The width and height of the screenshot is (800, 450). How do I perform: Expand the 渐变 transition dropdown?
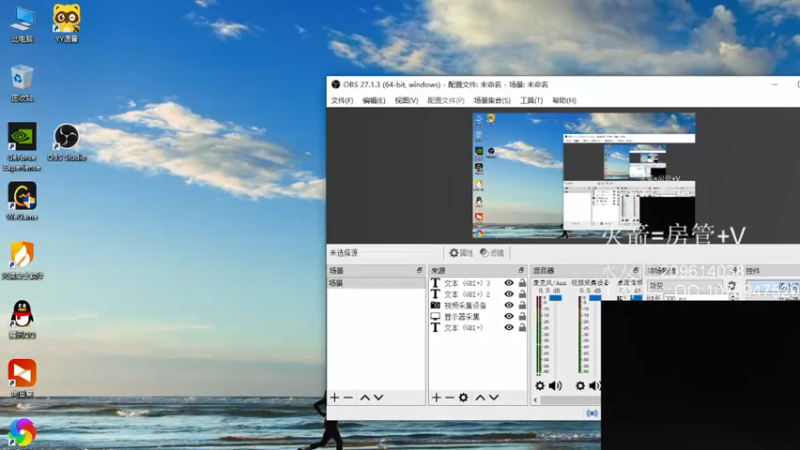685,285
